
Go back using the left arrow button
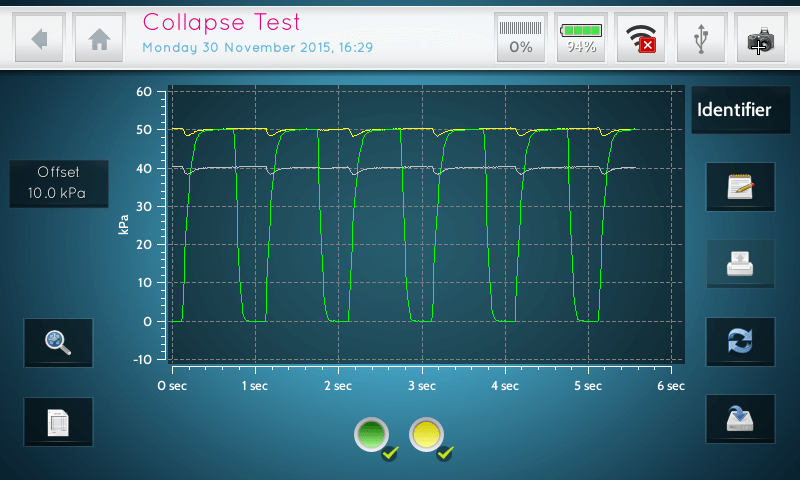click(x=40, y=38)
